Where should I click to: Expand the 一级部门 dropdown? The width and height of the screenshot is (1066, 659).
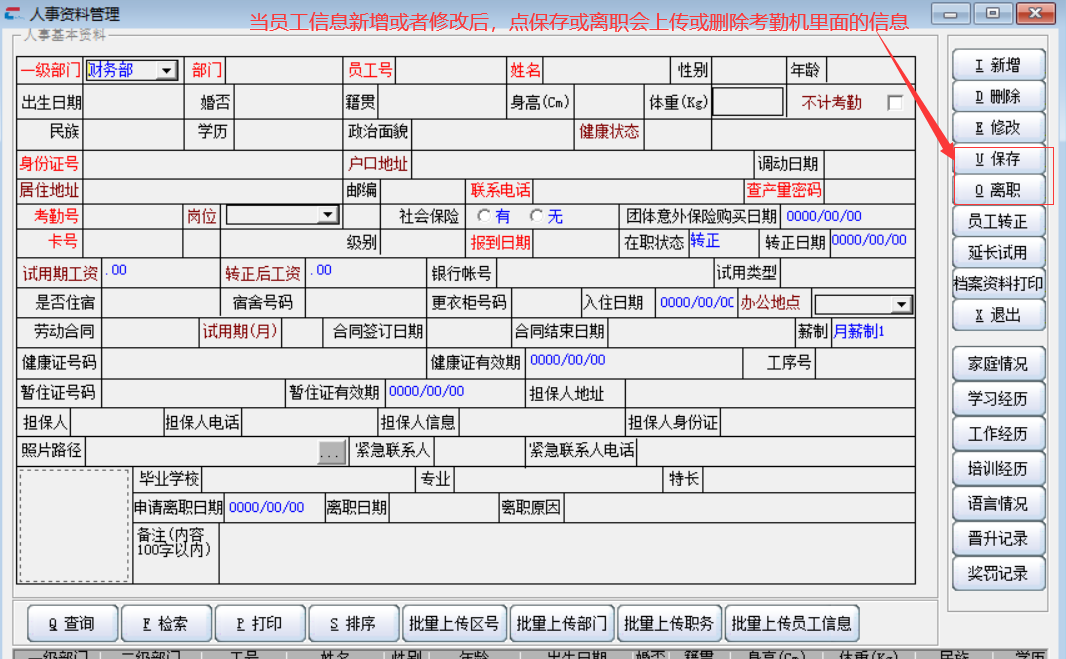pos(166,71)
